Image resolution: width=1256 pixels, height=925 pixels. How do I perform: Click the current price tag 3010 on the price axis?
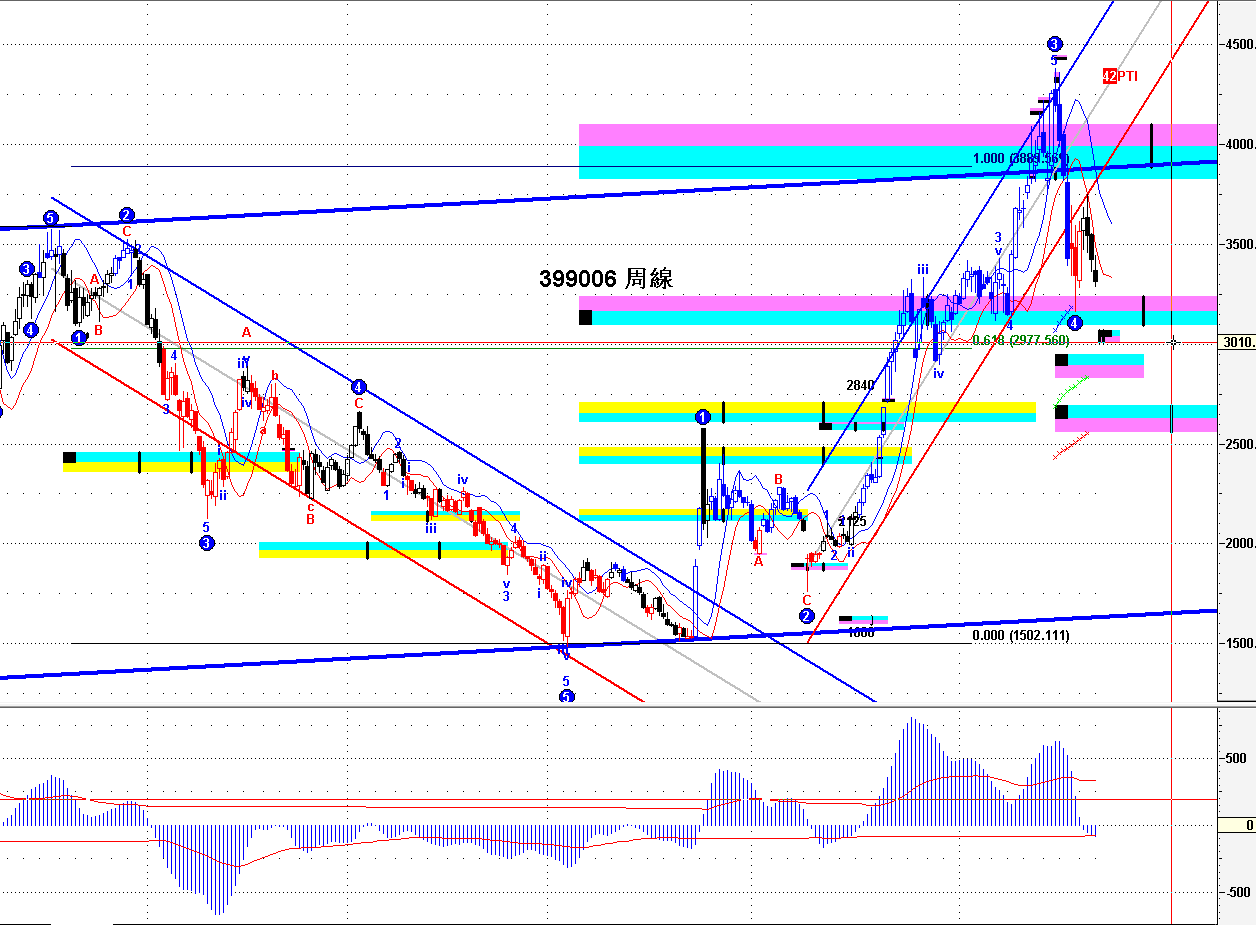click(1238, 342)
